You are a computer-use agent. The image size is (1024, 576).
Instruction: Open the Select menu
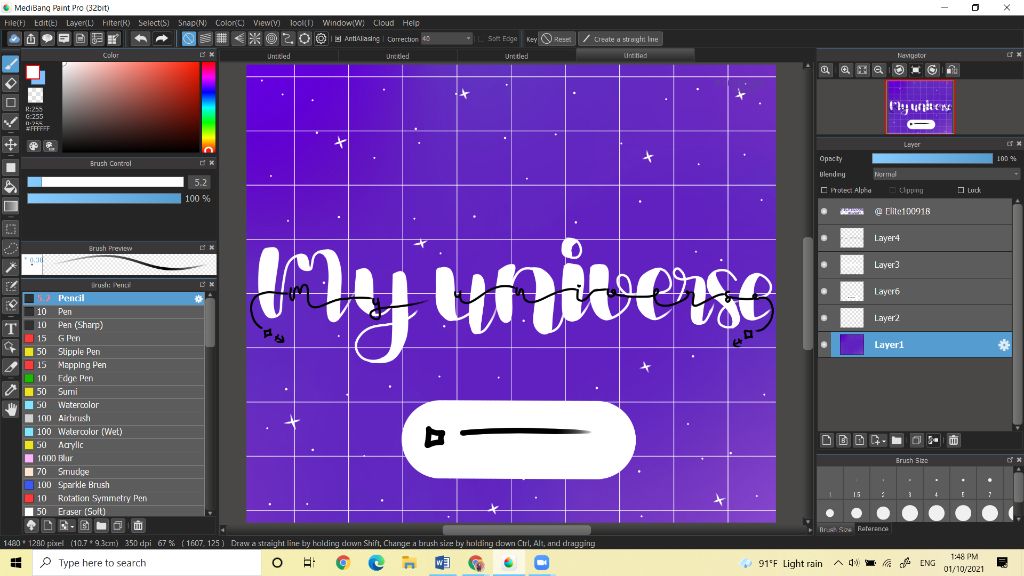pos(153,23)
